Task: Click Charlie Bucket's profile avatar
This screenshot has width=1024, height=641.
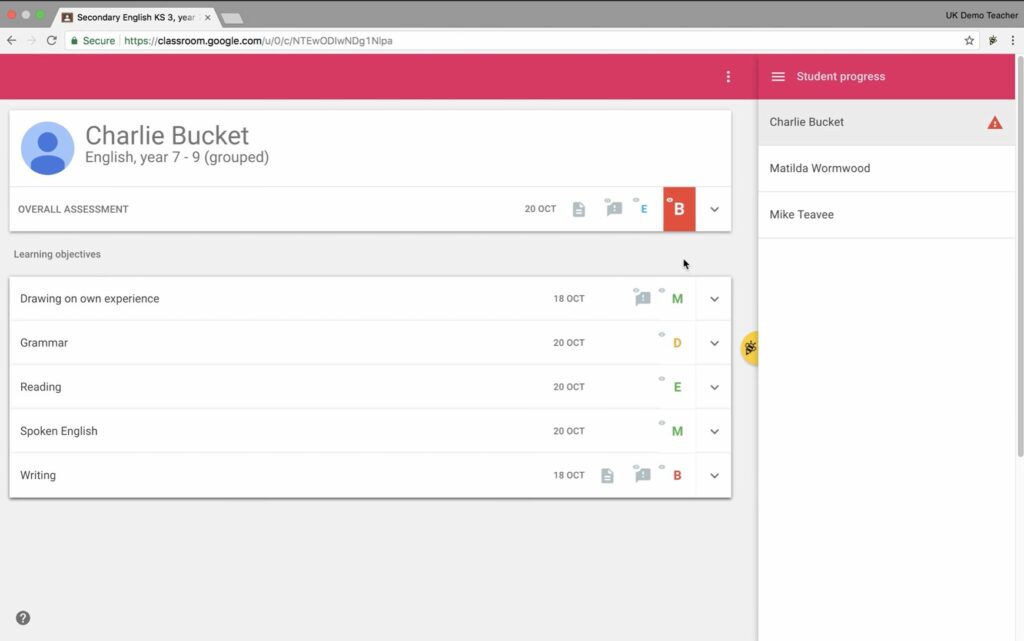Action: pyautogui.click(x=47, y=148)
